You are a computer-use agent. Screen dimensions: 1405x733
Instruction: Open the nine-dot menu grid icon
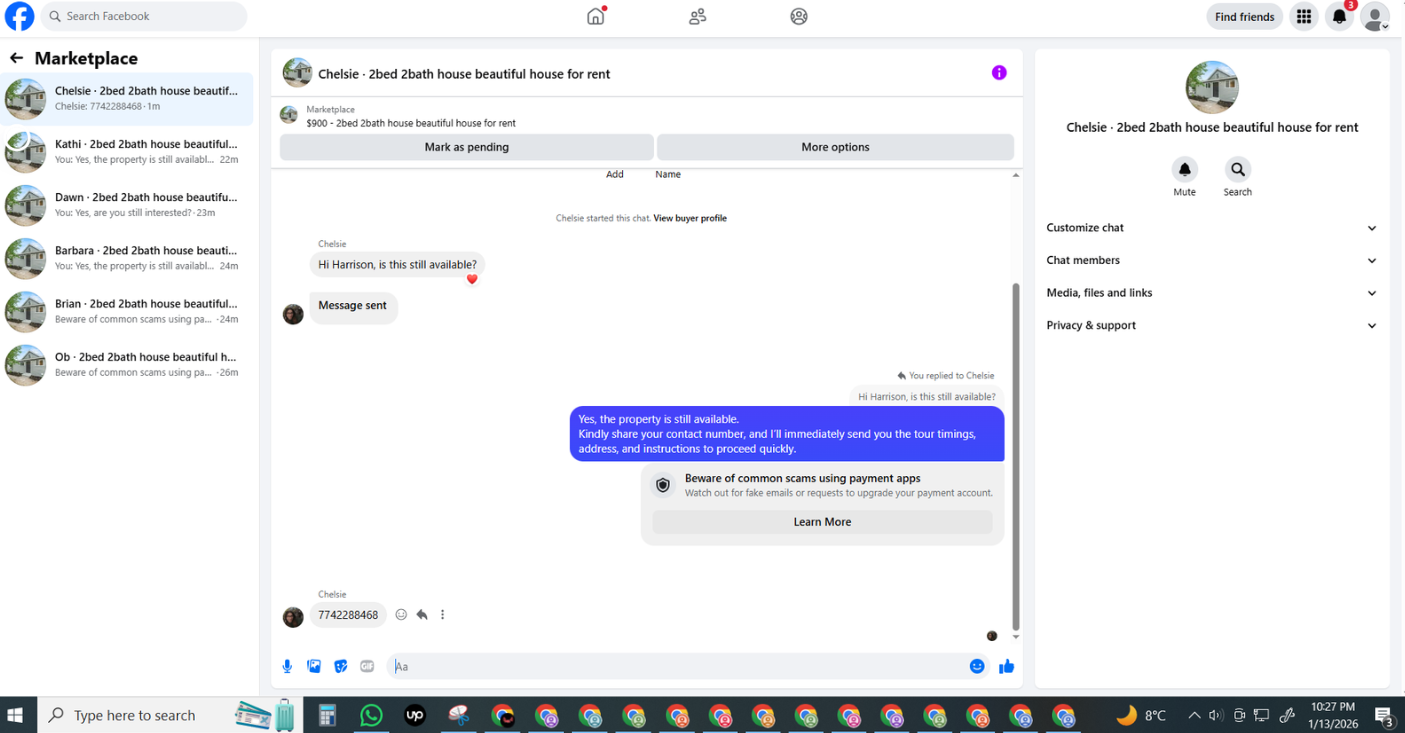[1303, 16]
